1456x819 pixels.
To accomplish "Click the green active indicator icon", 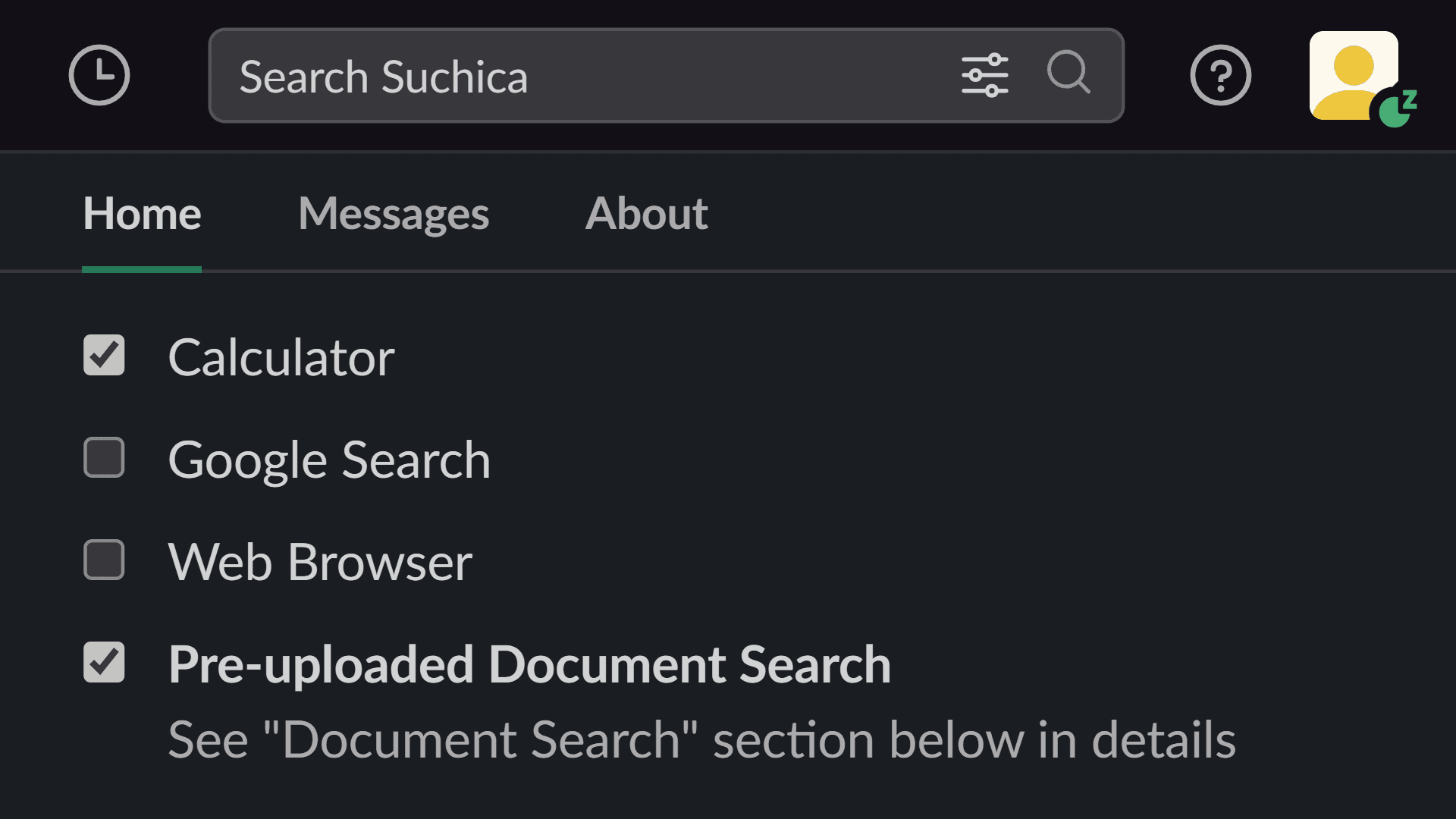I will (x=1395, y=110).
